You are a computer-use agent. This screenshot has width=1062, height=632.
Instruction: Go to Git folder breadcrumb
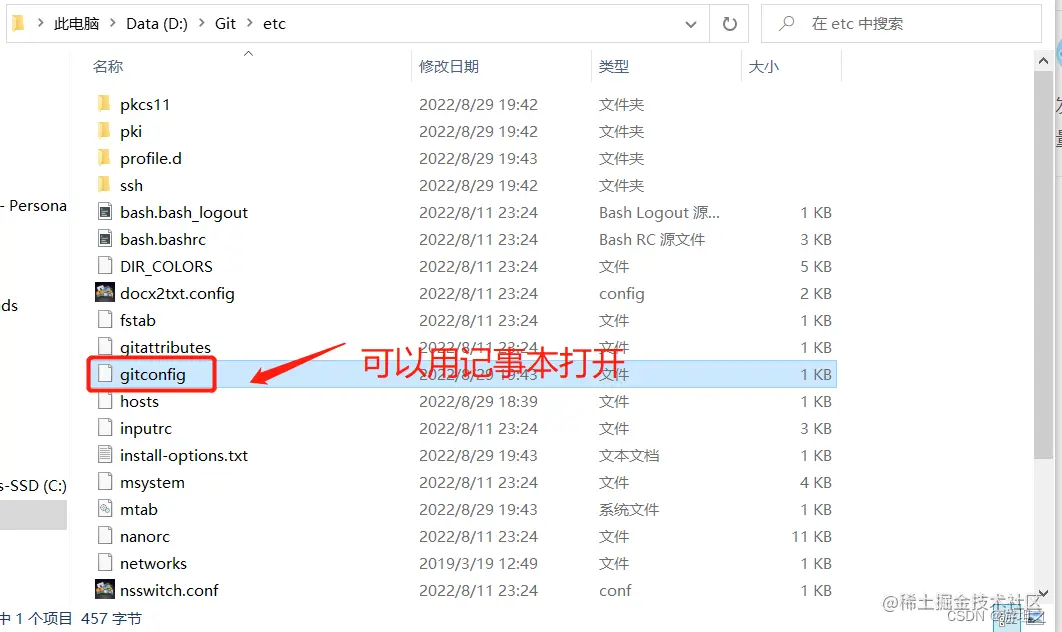[x=226, y=24]
